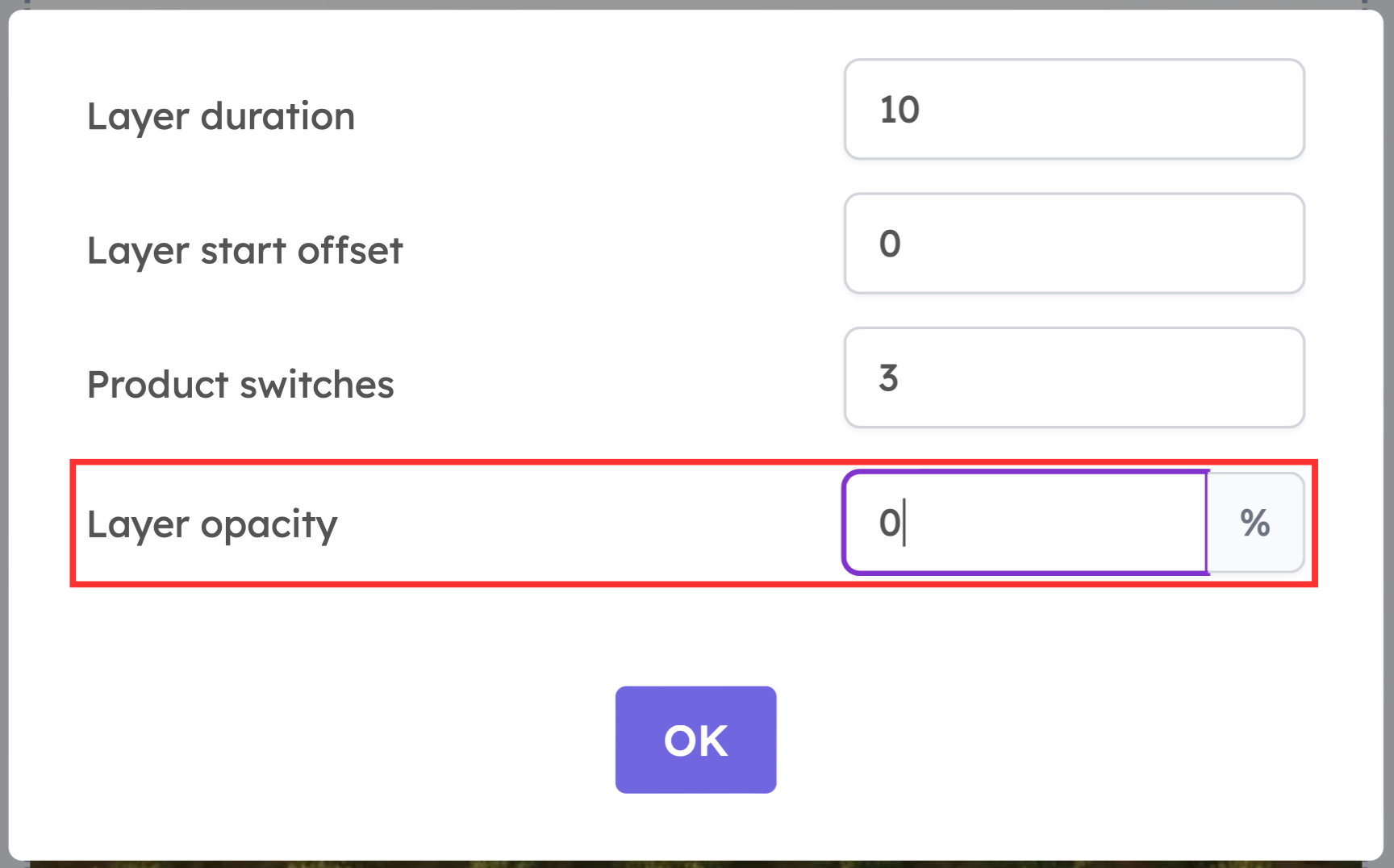Place cursor in Layer opacity field
The height and width of the screenshot is (868, 1394).
pos(1025,523)
